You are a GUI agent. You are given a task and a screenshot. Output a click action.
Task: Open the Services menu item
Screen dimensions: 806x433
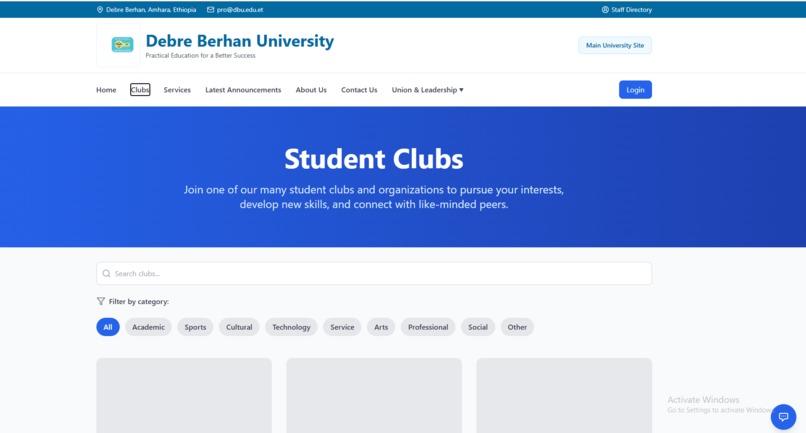(x=177, y=90)
